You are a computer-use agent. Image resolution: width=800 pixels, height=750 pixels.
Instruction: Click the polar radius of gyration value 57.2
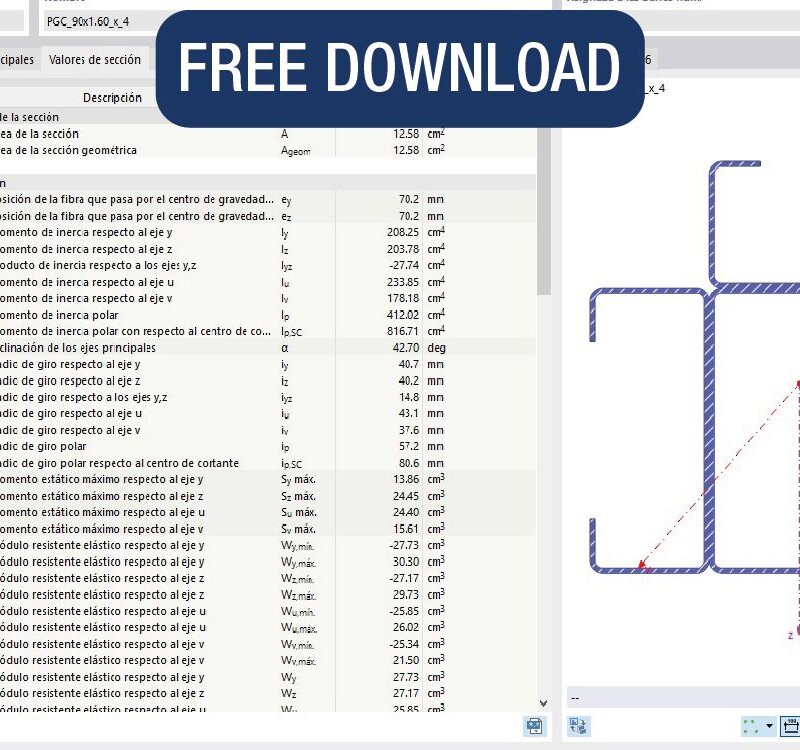coord(409,446)
